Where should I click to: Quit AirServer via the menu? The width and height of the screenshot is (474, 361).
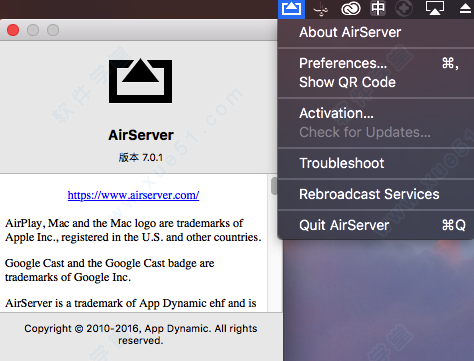pos(376,225)
